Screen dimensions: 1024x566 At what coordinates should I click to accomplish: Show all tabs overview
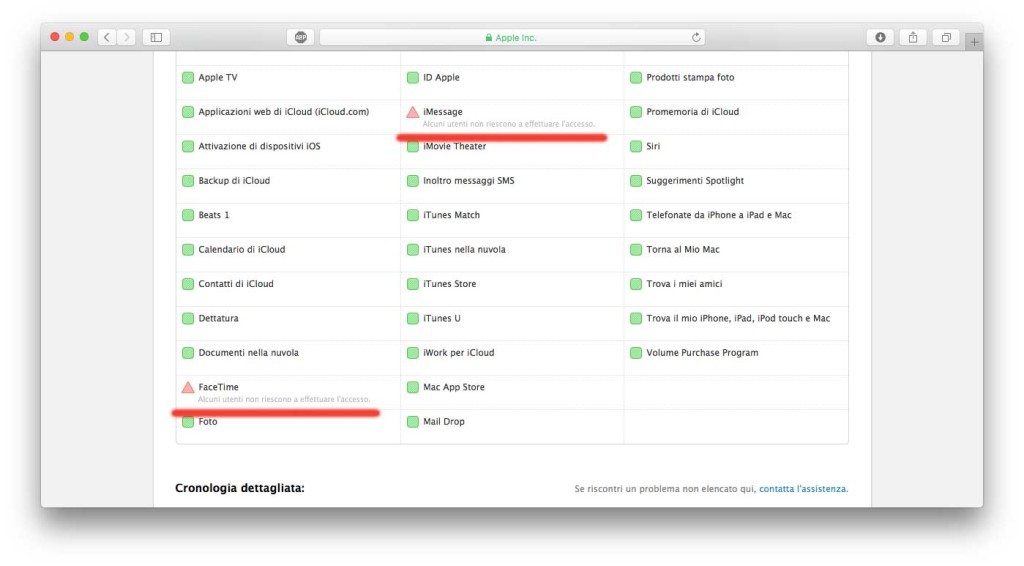(x=945, y=37)
